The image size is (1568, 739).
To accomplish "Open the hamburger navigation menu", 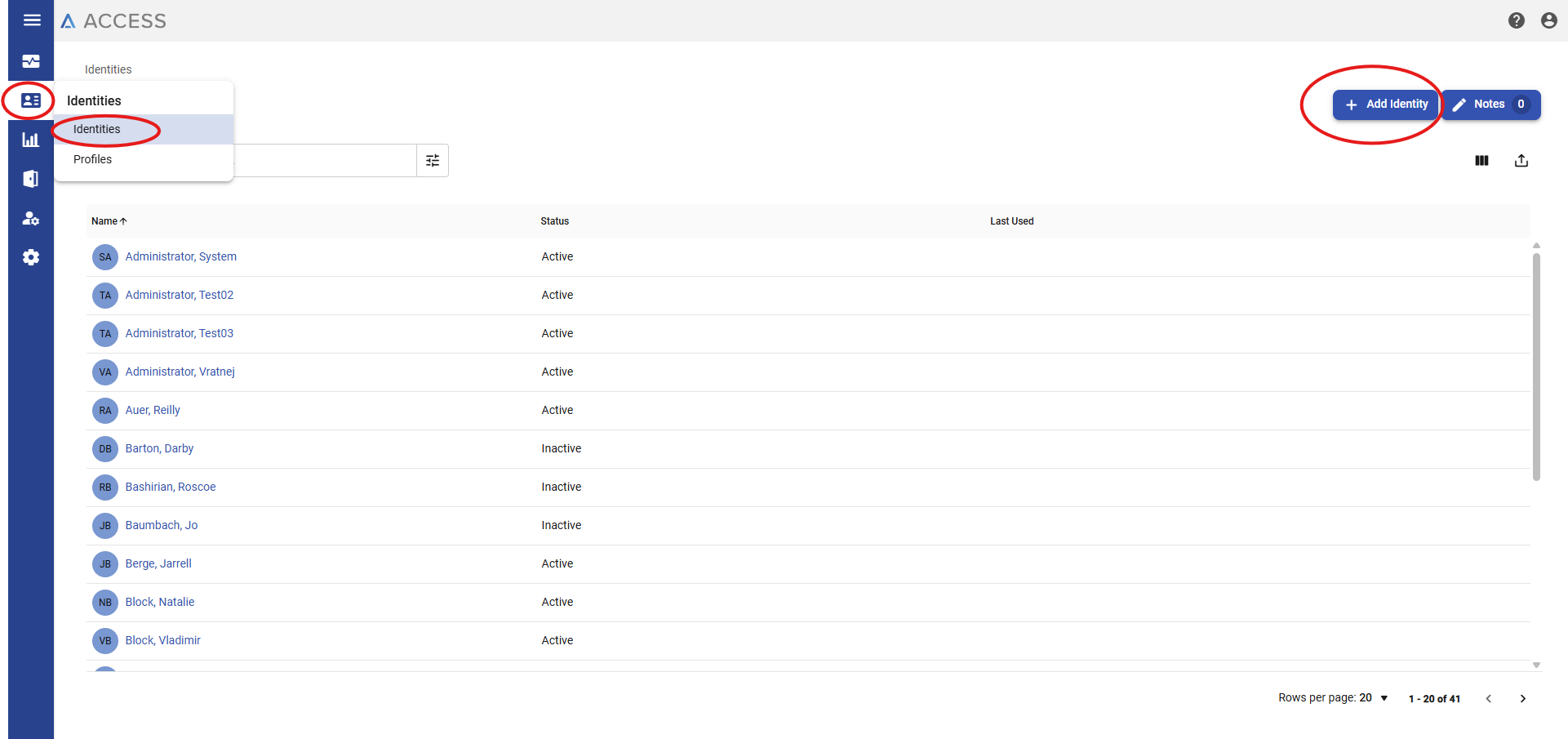I will pyautogui.click(x=32, y=20).
